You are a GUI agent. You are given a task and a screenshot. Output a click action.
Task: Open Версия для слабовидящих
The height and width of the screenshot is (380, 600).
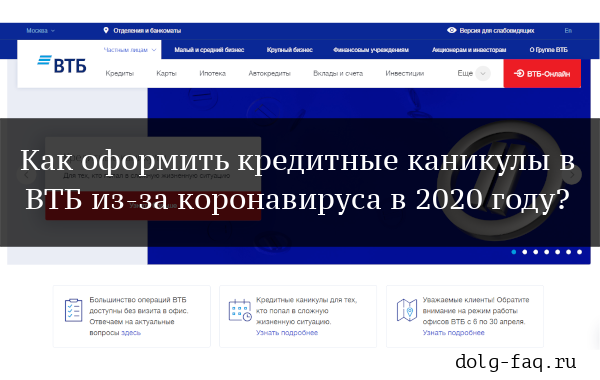497,31
